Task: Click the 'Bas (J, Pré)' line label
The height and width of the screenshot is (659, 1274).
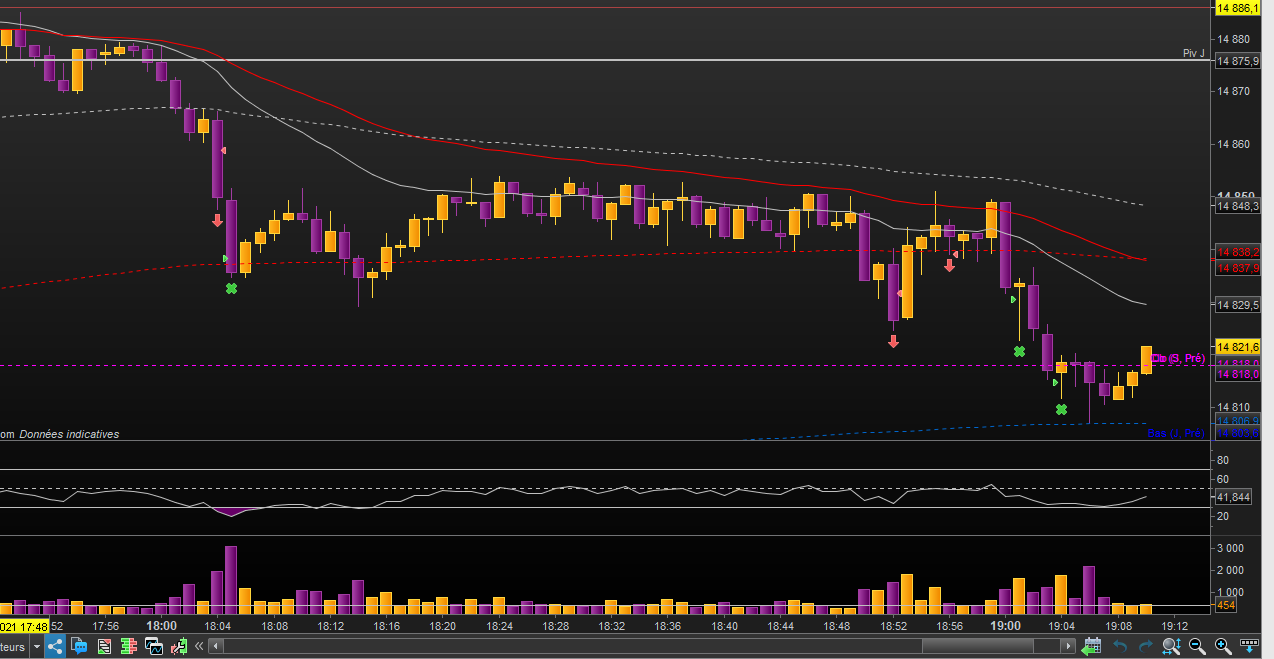Action: [1176, 433]
